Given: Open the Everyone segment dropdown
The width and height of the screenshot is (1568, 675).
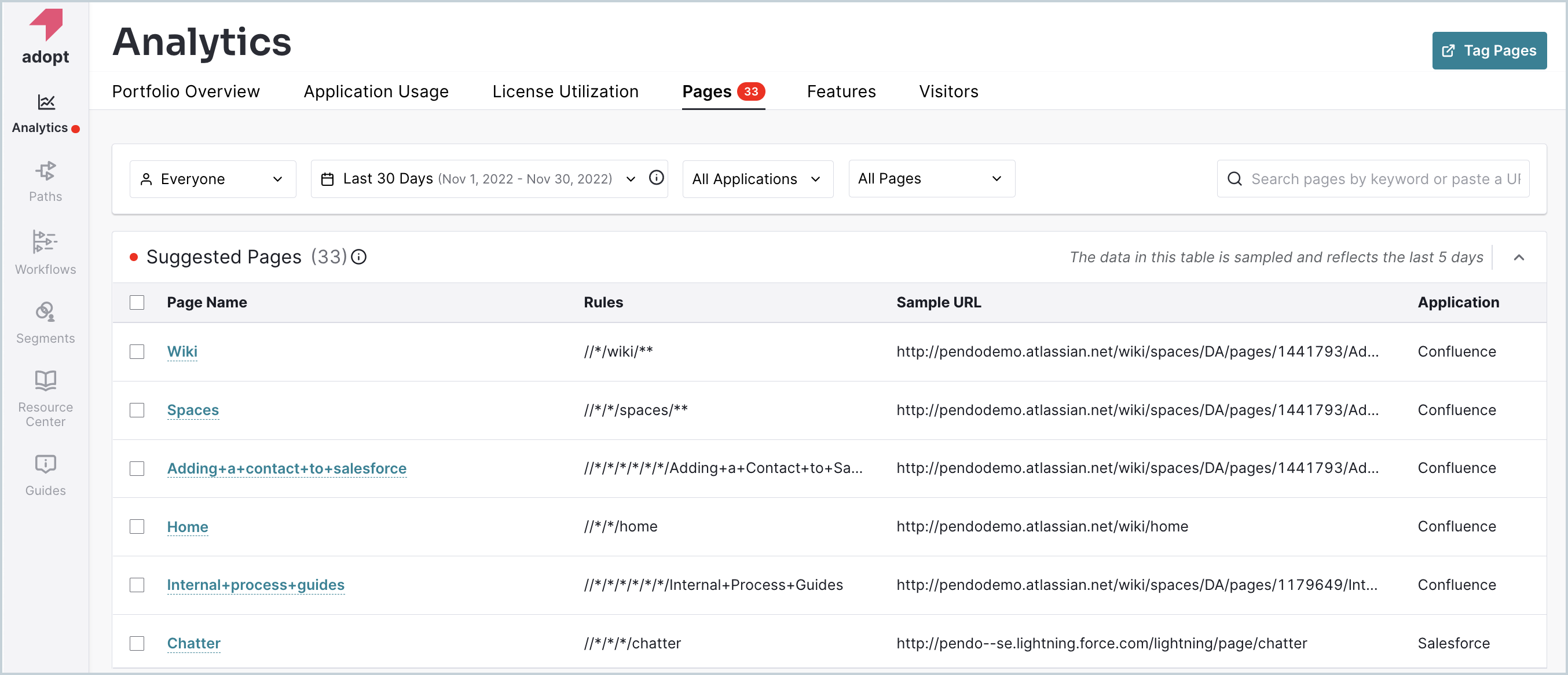Looking at the screenshot, I should 213,179.
